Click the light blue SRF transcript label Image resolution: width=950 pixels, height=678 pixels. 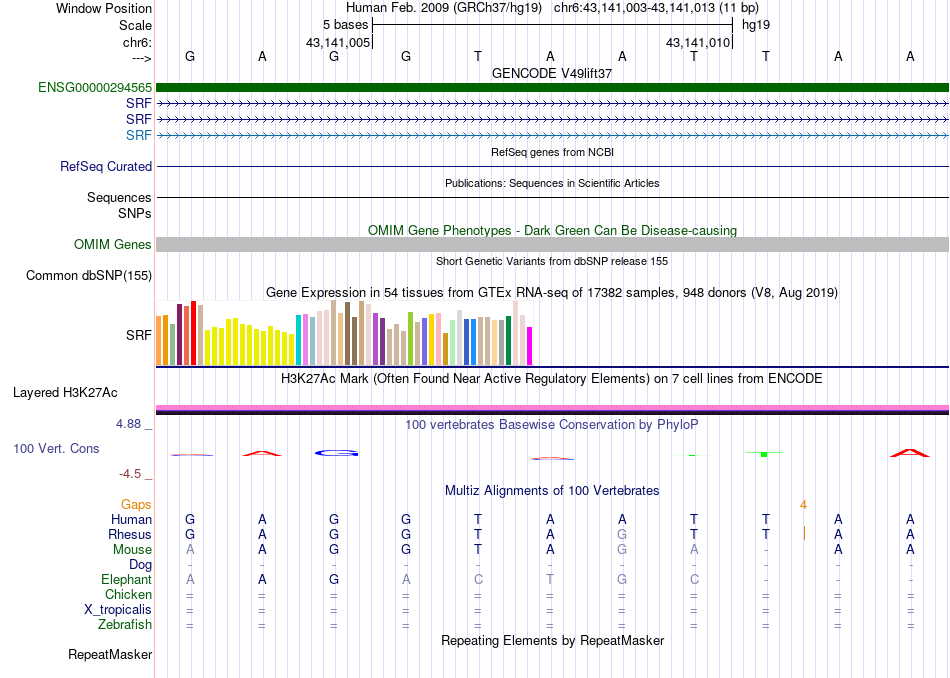click(139, 135)
